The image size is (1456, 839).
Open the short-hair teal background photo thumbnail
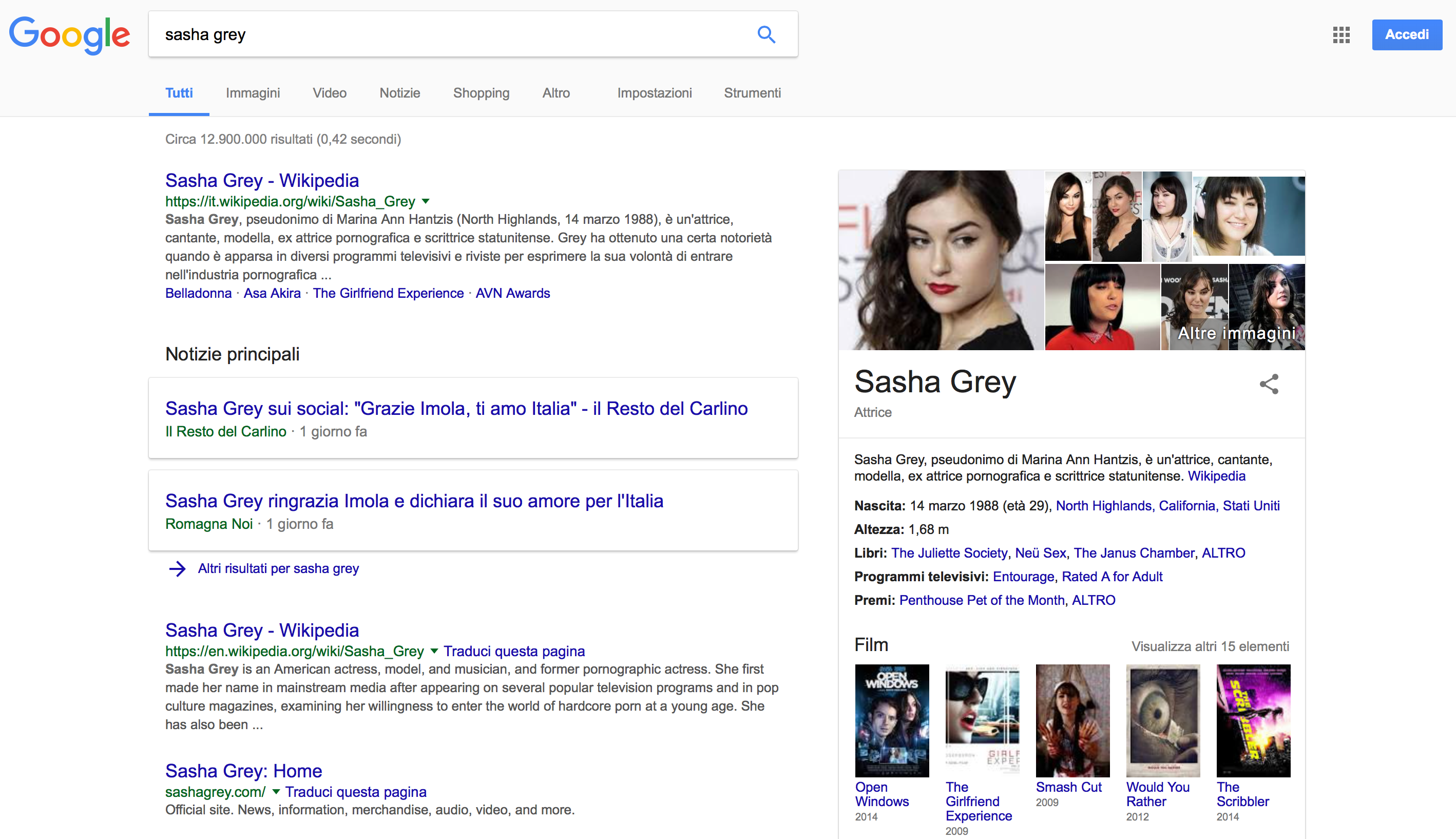click(x=1248, y=216)
